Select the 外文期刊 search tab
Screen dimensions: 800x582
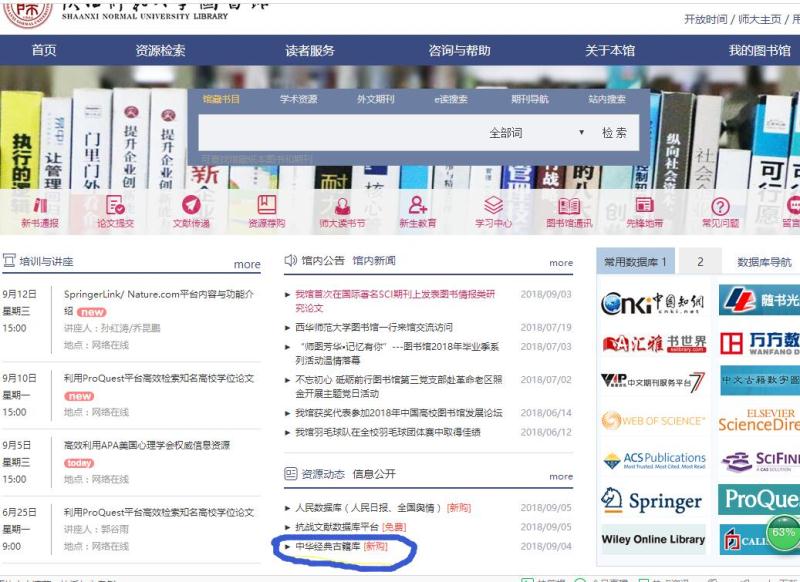pos(375,100)
